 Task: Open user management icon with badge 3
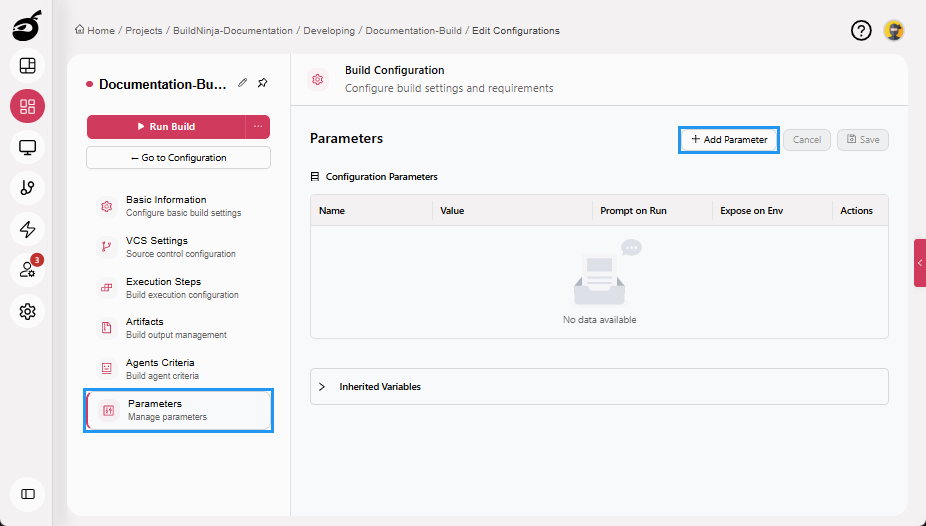[x=27, y=270]
